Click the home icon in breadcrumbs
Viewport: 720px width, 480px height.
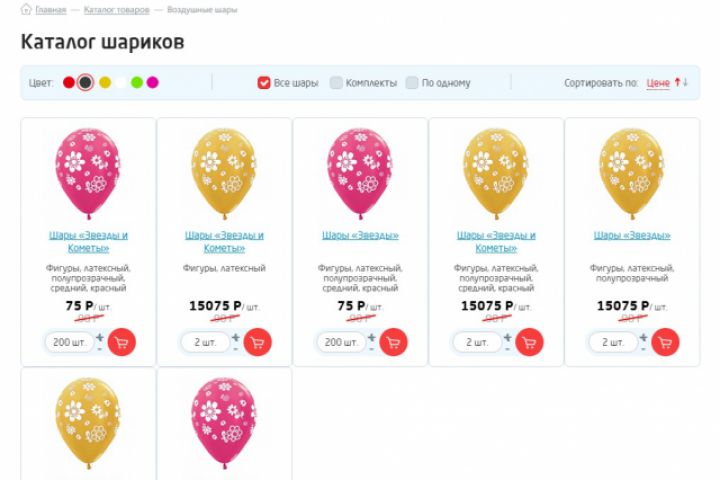(26, 10)
